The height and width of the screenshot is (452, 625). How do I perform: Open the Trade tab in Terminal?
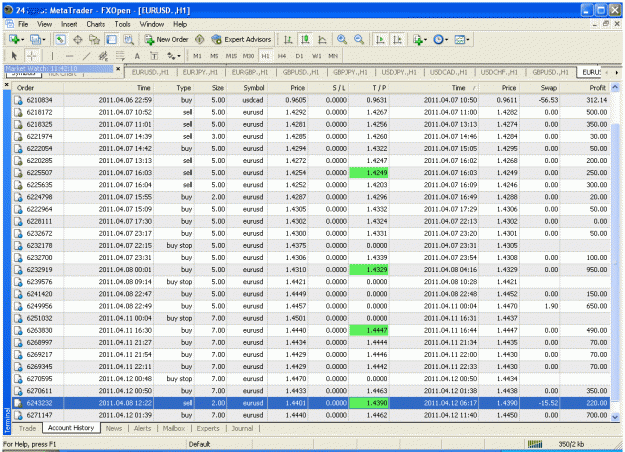(x=27, y=428)
